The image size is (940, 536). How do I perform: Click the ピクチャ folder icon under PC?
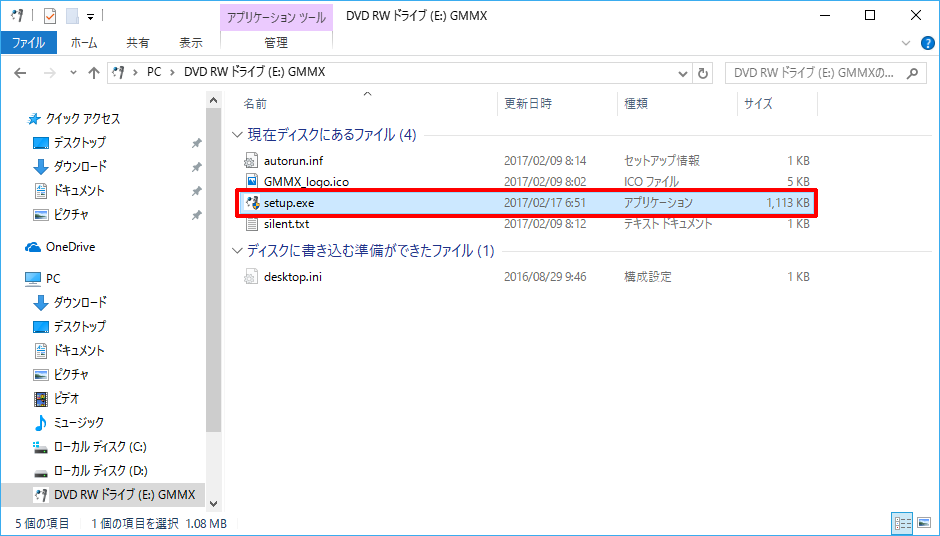point(40,375)
